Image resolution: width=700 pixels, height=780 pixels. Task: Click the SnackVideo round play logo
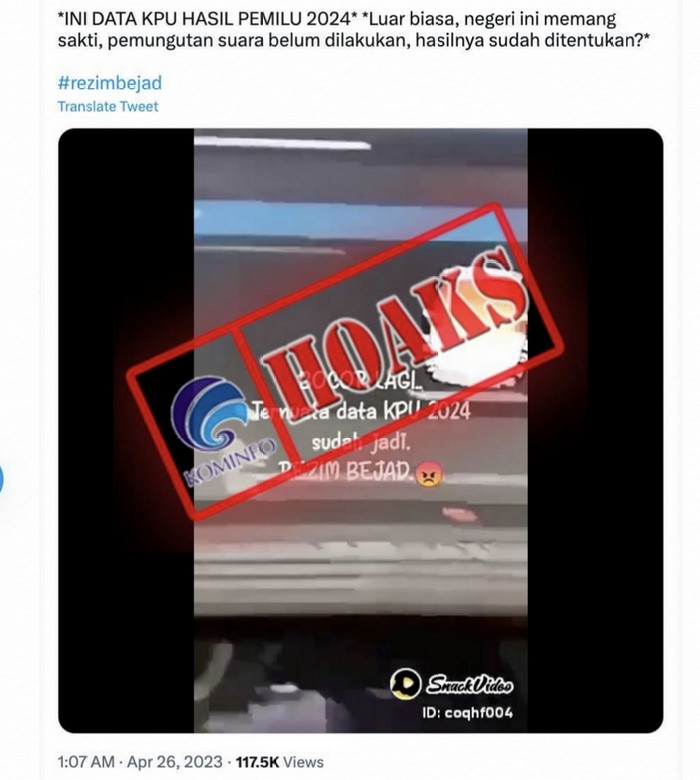405,683
